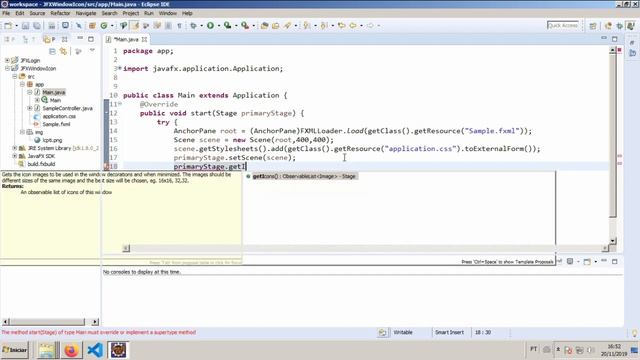Toggle Mark Occurrences toolbar button
The image size is (640, 360).
click(x=134, y=26)
